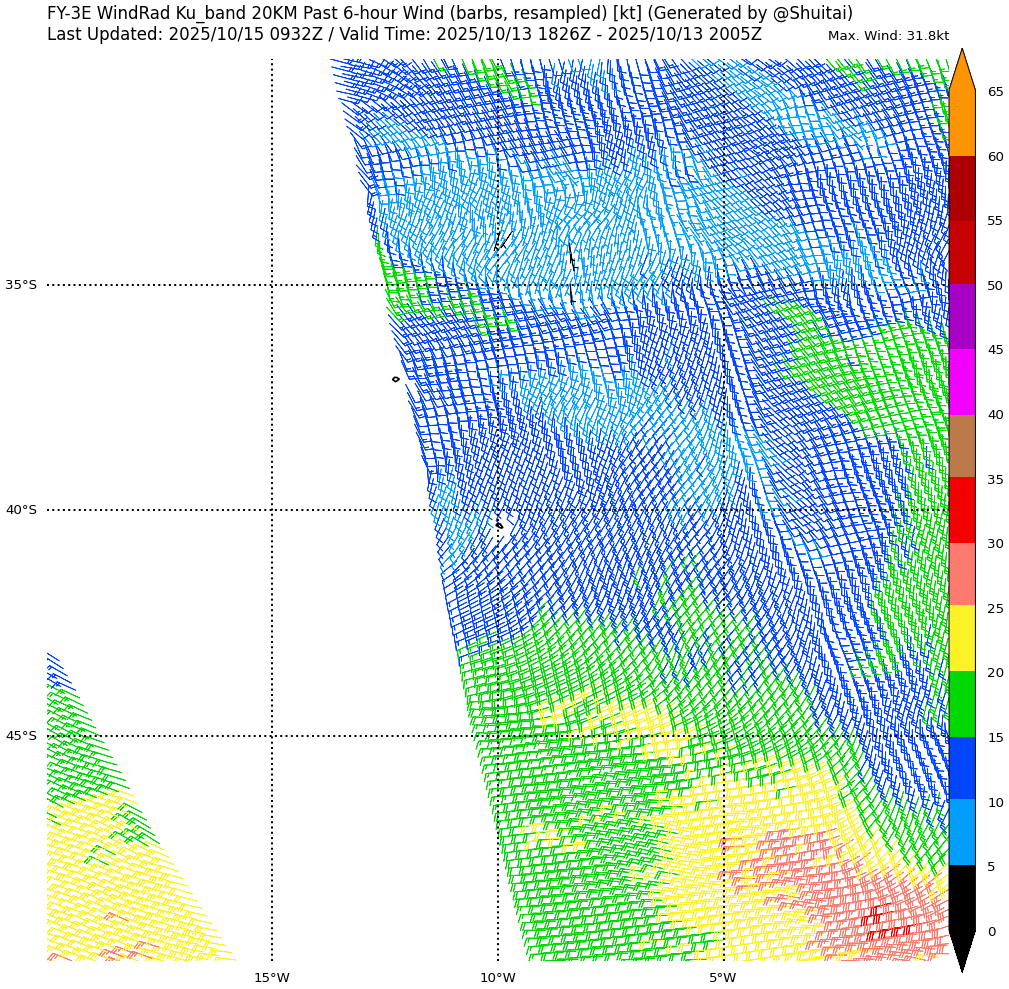This screenshot has width=1009, height=989.
Task: Click the 5°W longitude axis label
Action: 723,977
